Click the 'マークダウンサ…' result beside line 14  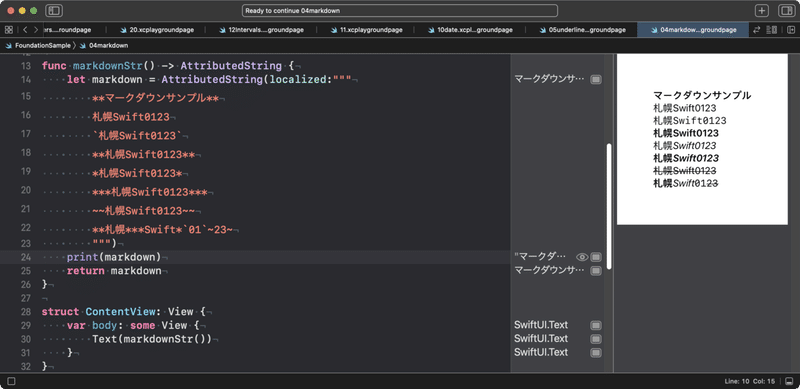(549, 80)
